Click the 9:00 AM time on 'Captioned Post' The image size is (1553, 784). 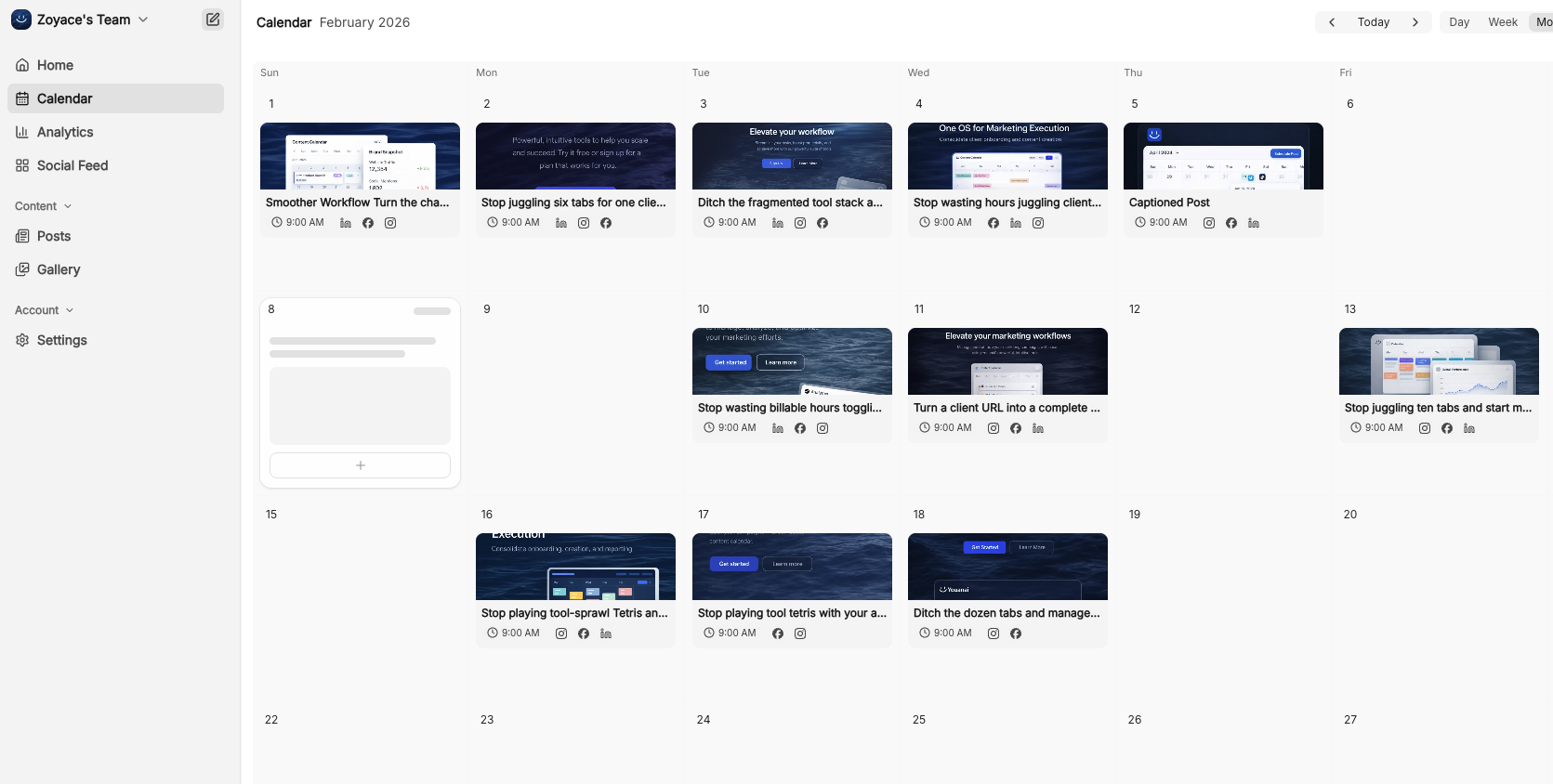coord(1168,223)
